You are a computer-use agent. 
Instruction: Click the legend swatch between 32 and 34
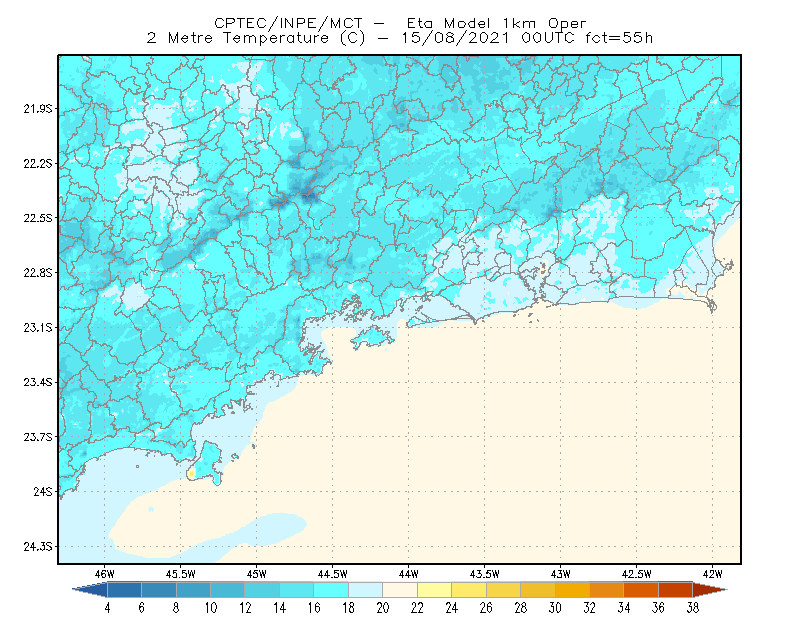point(607,589)
